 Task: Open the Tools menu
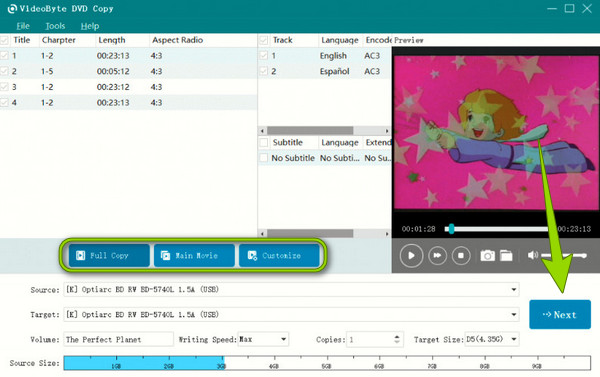pyautogui.click(x=55, y=26)
